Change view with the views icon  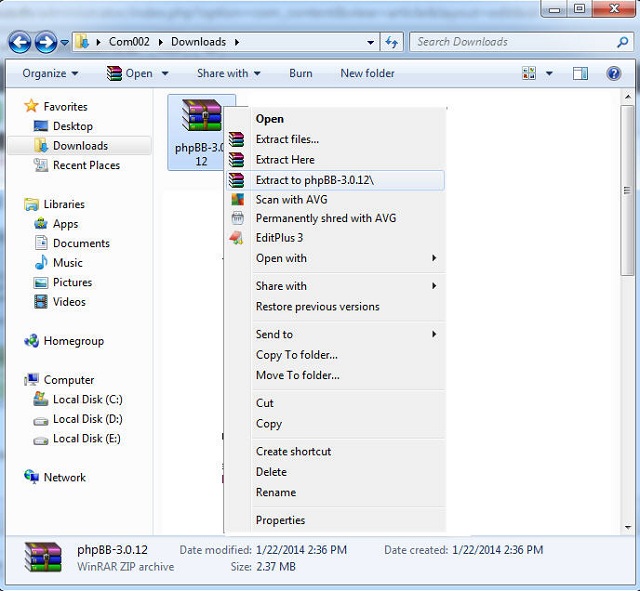coord(529,73)
